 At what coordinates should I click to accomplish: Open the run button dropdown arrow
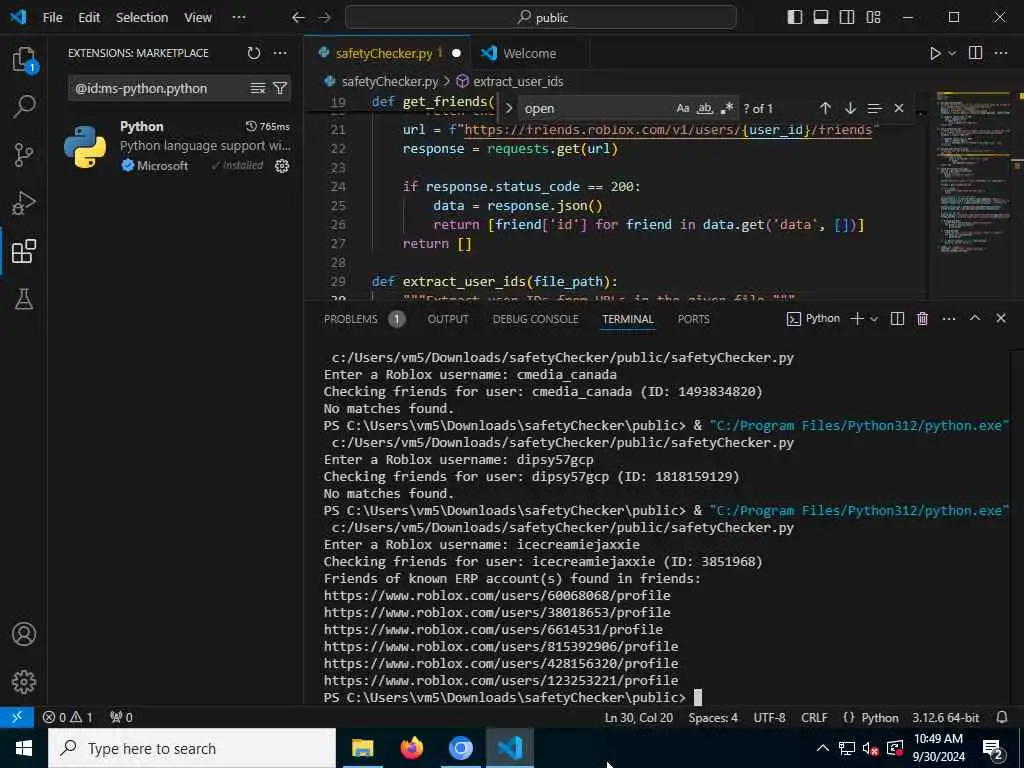[x=953, y=54]
